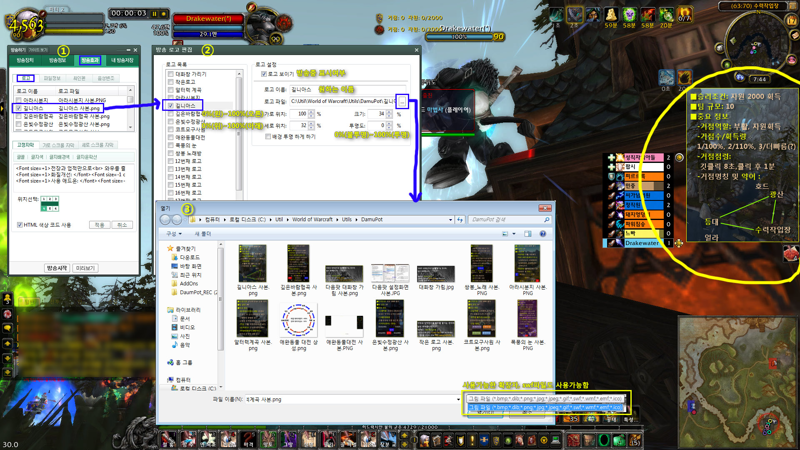
Task: Refresh the DamuPot folder address bar
Action: pyautogui.click(x=460, y=219)
